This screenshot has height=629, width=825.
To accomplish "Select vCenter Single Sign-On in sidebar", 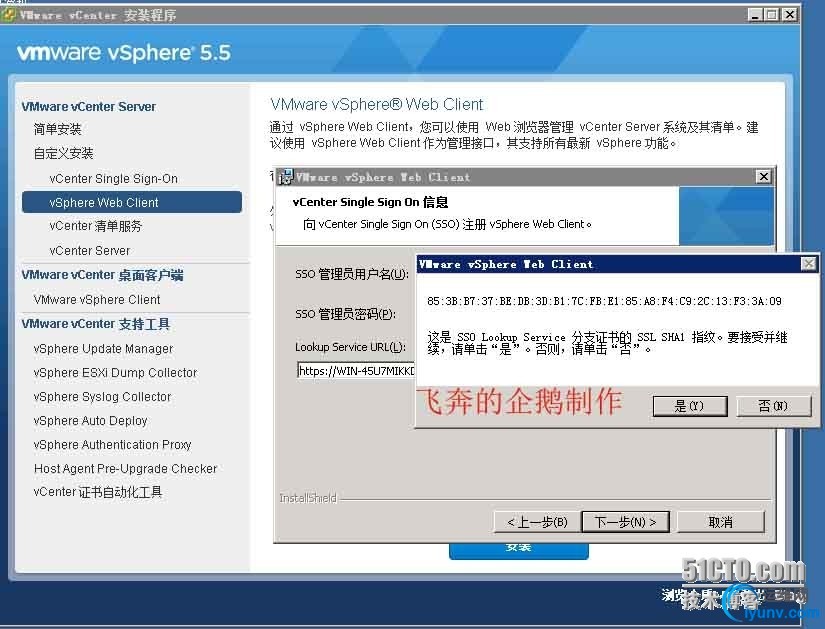I will (113, 179).
